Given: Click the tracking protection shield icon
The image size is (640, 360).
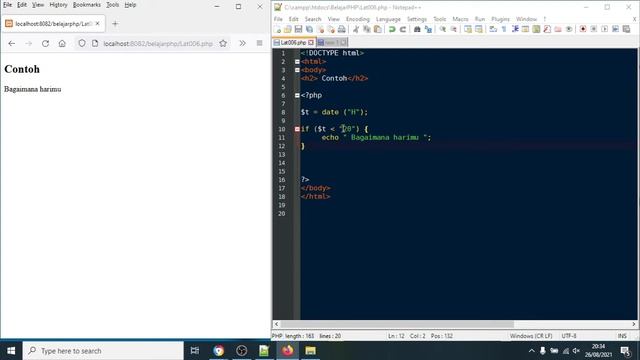Looking at the screenshot, I should pyautogui.click(x=82, y=43).
